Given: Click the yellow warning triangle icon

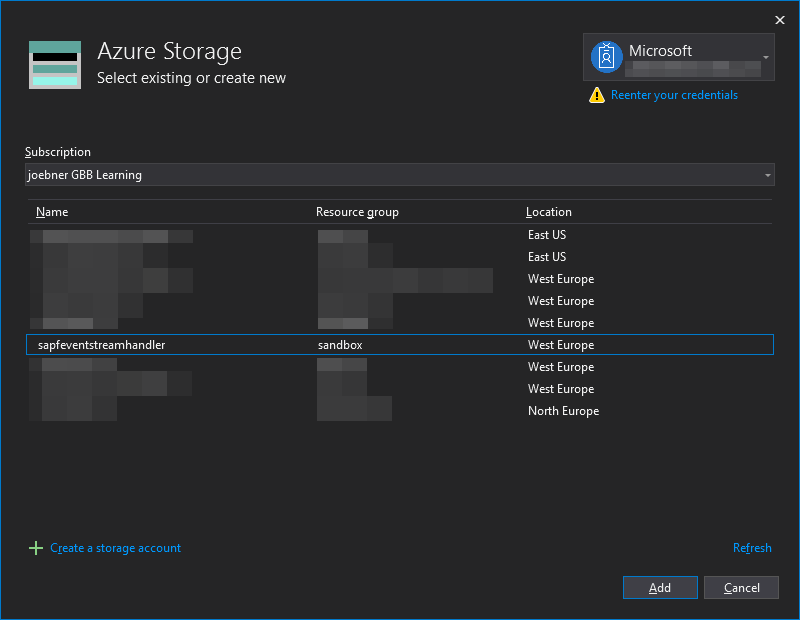Looking at the screenshot, I should [x=596, y=95].
